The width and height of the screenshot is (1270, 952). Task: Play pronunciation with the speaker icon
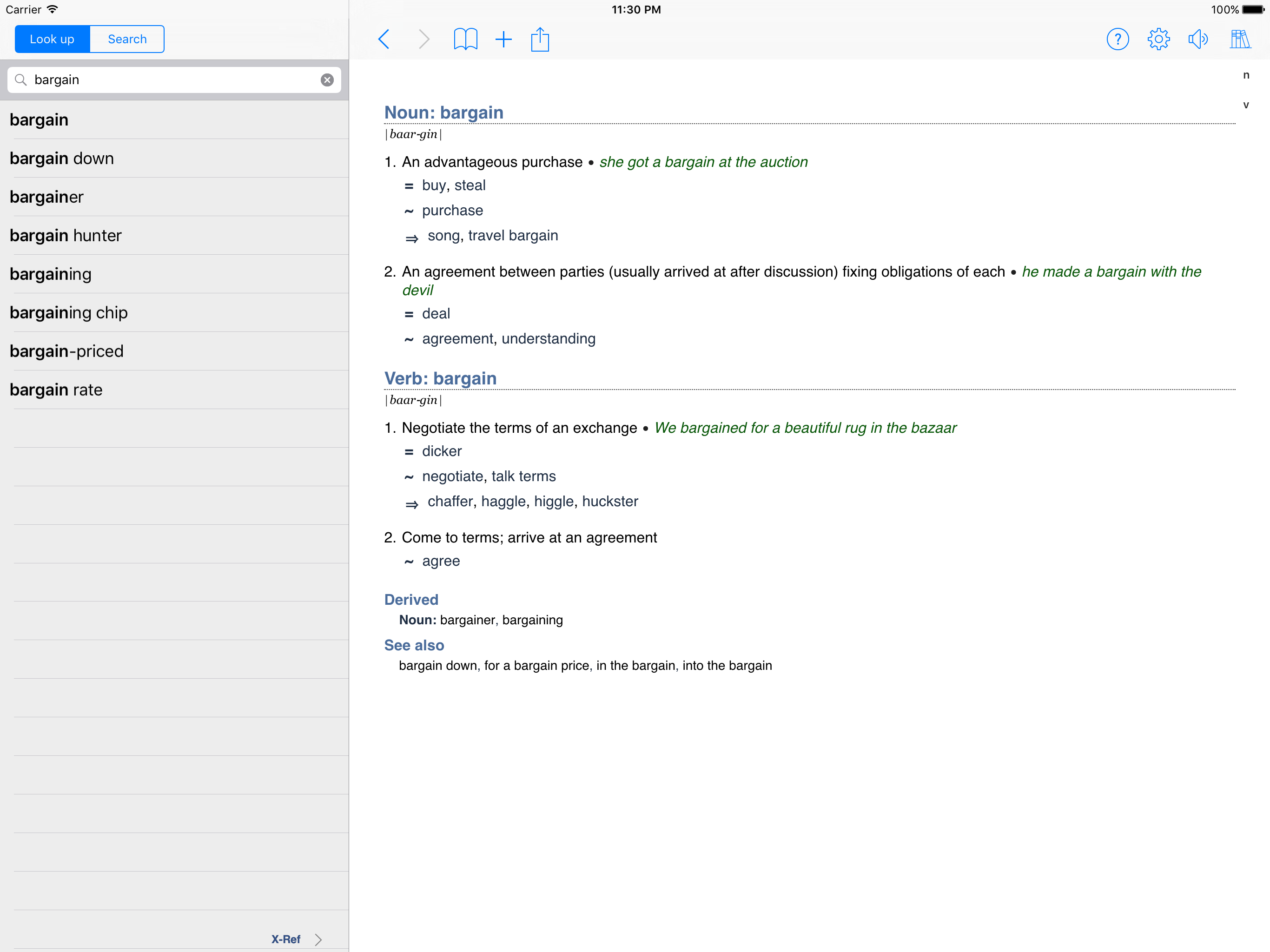(1198, 39)
